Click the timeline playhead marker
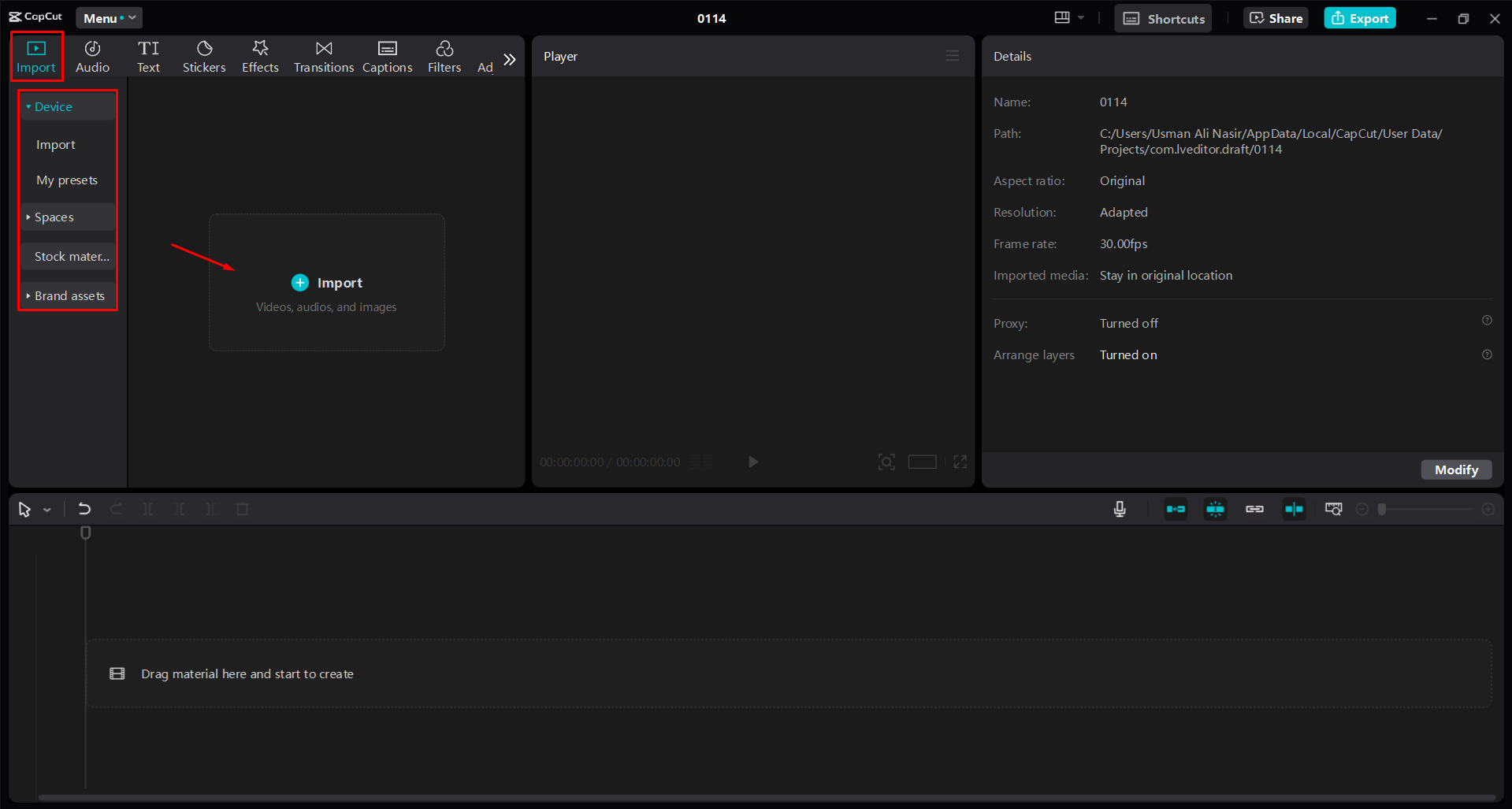The height and width of the screenshot is (809, 1512). tap(86, 533)
